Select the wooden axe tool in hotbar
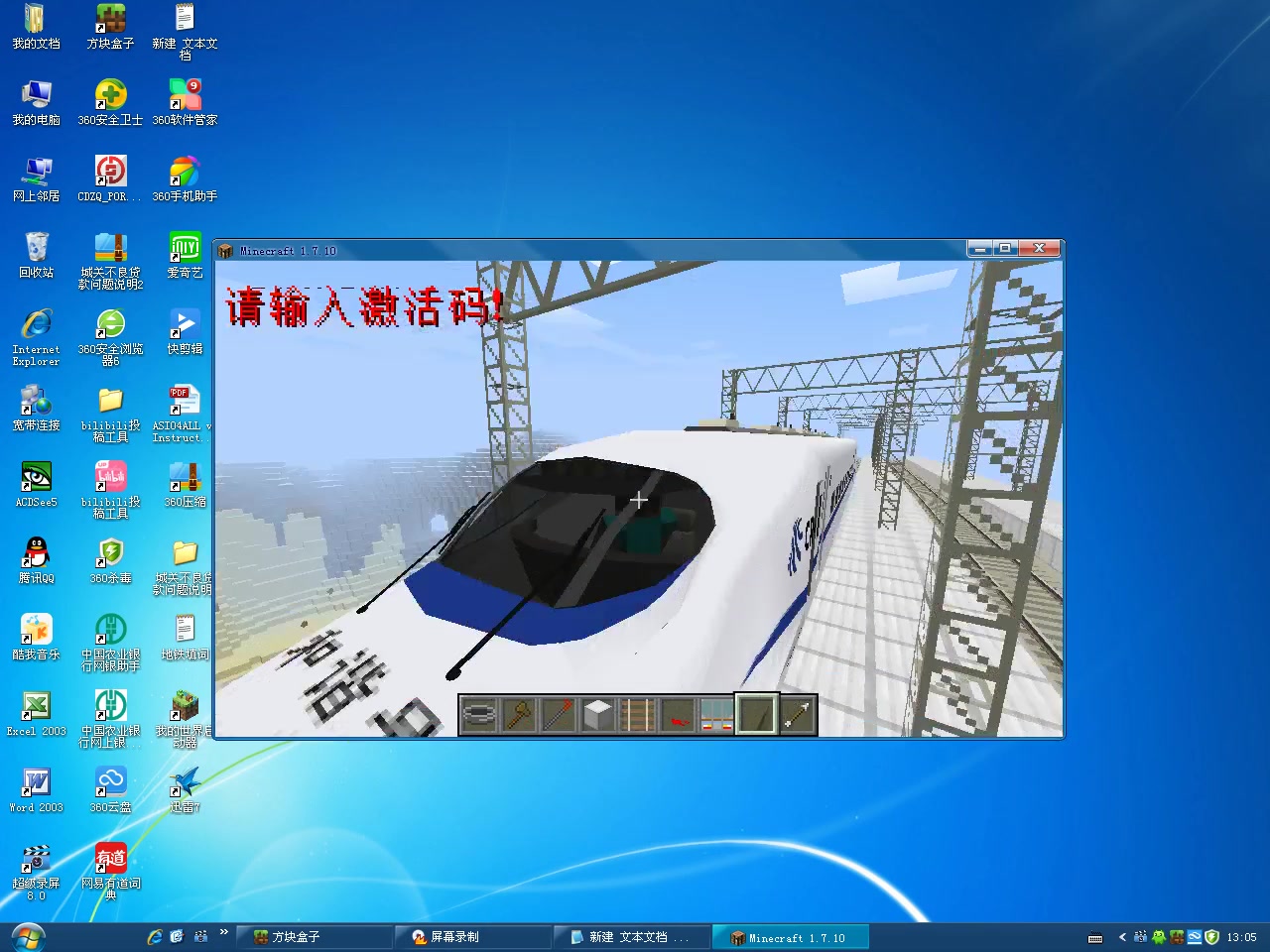The image size is (1270, 952). click(518, 715)
